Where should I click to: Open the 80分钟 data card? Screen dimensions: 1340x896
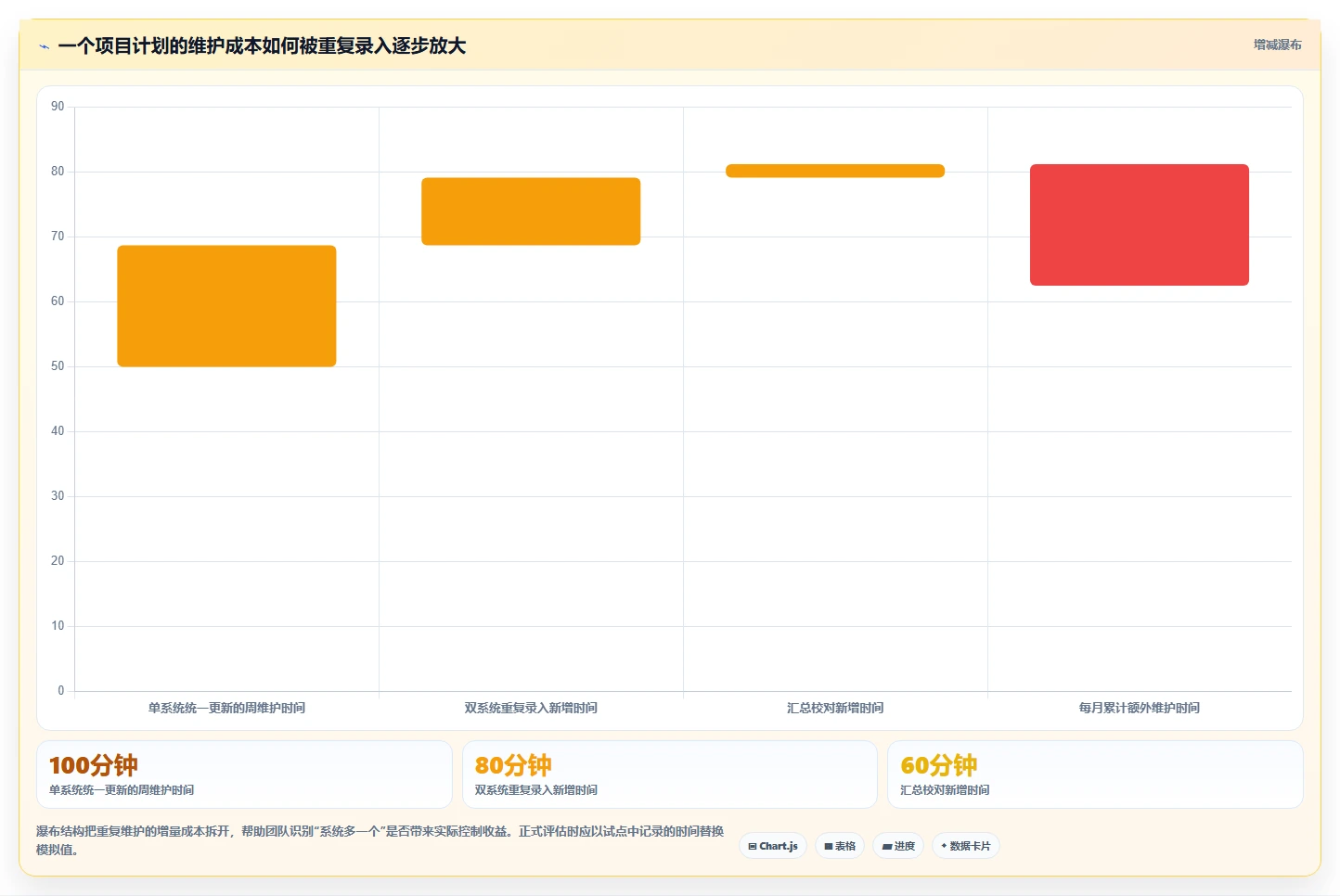click(670, 774)
